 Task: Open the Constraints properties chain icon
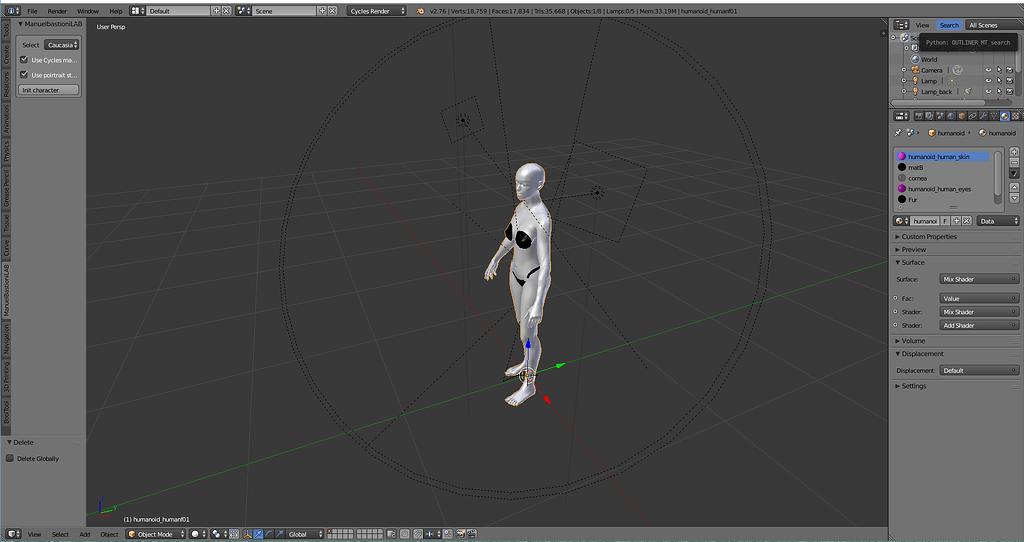point(972,116)
